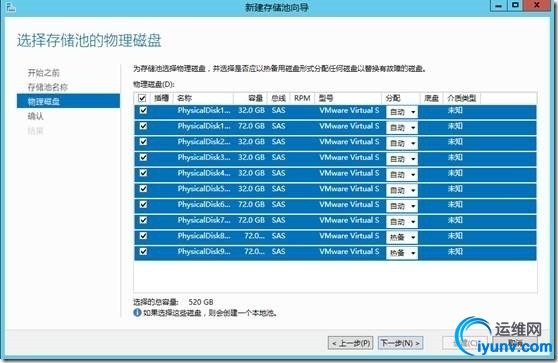The width and height of the screenshot is (558, 363).
Task: Maximize the wizard window
Action: click(515, 5)
